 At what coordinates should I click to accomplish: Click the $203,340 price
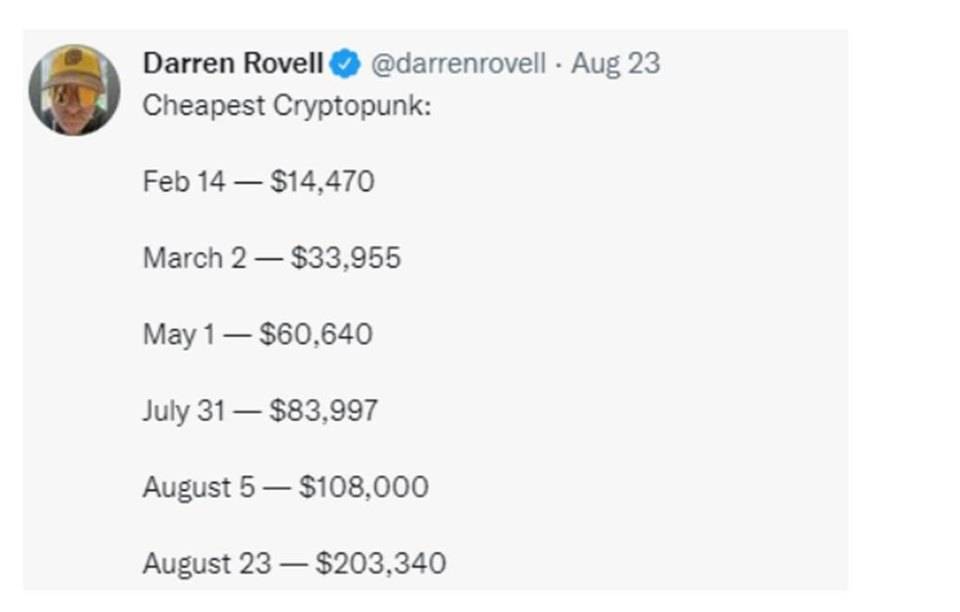(x=381, y=563)
